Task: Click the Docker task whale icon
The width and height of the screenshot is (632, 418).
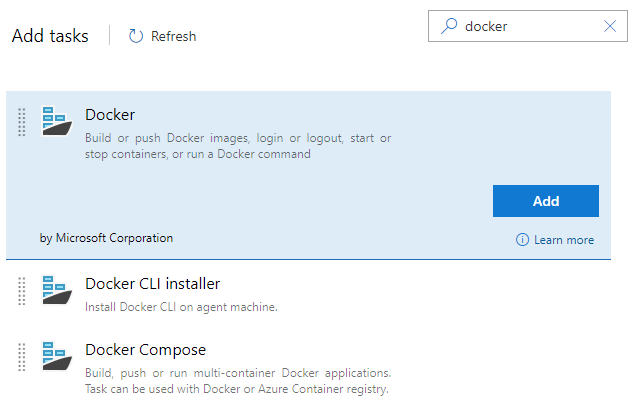Action: coord(56,121)
